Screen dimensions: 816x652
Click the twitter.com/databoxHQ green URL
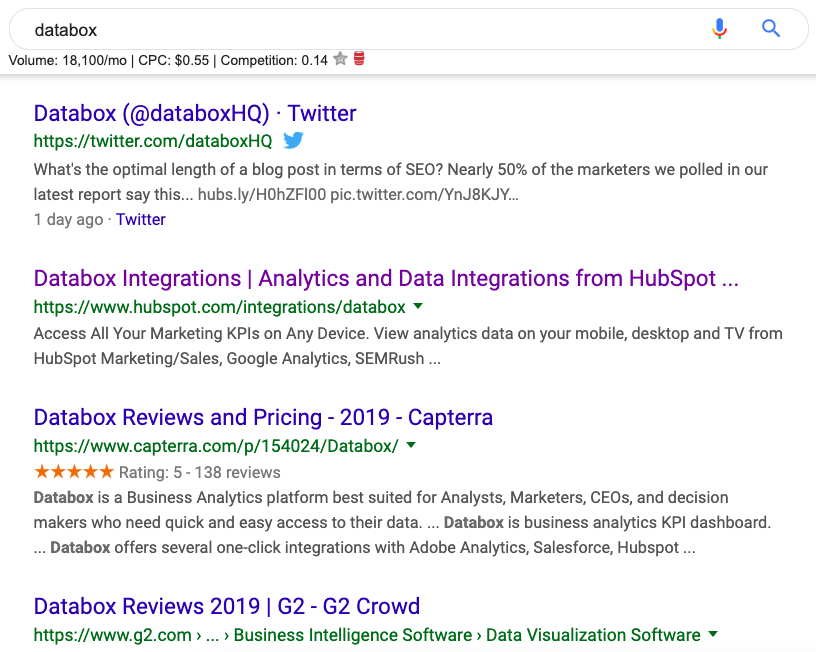click(x=153, y=141)
